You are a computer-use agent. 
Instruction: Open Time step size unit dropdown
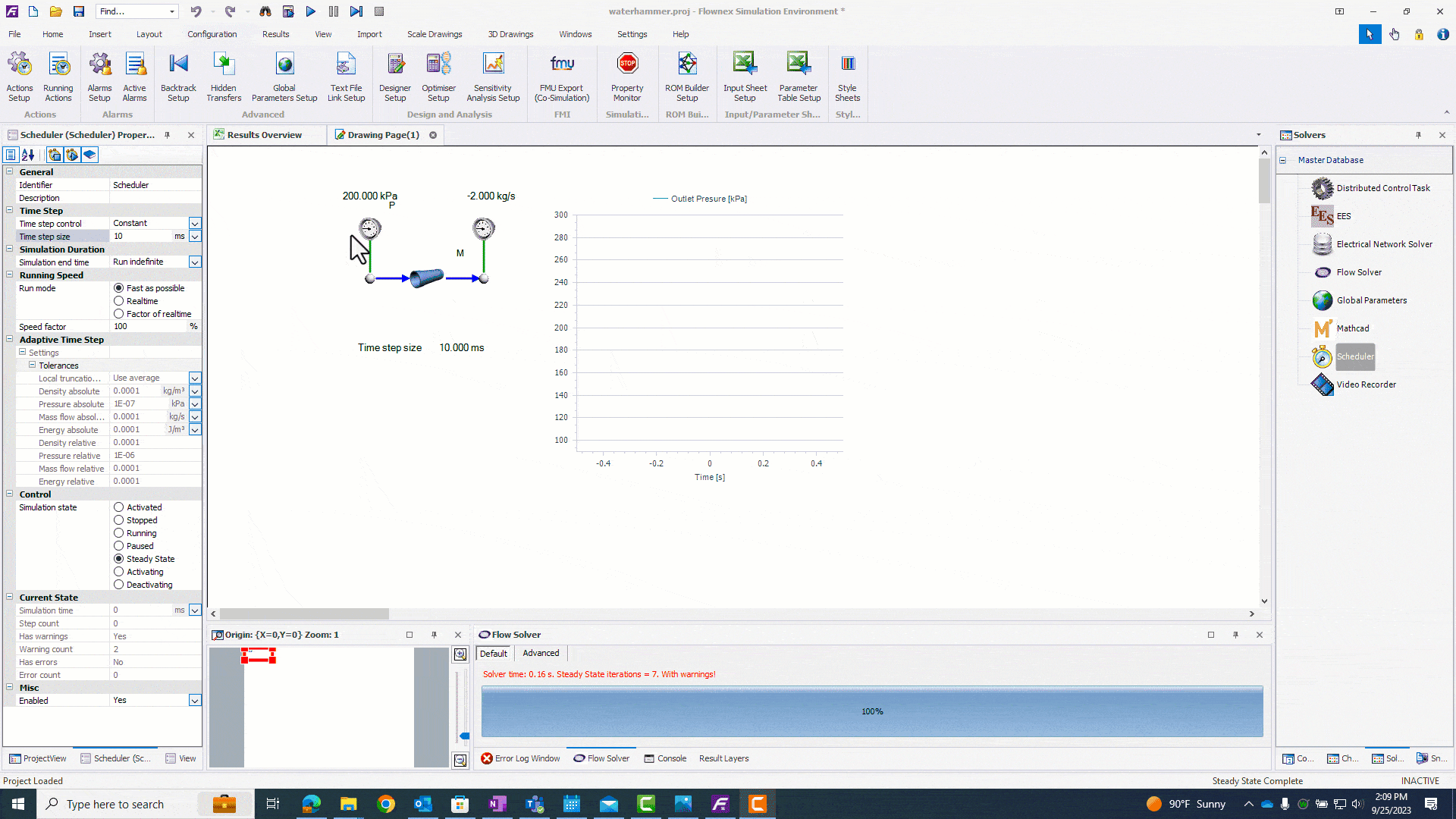(195, 237)
